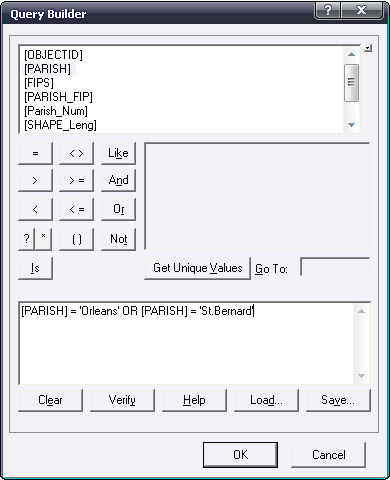Click inside the Go To text box
Screen dimensions: 390x480
click(x=335, y=267)
